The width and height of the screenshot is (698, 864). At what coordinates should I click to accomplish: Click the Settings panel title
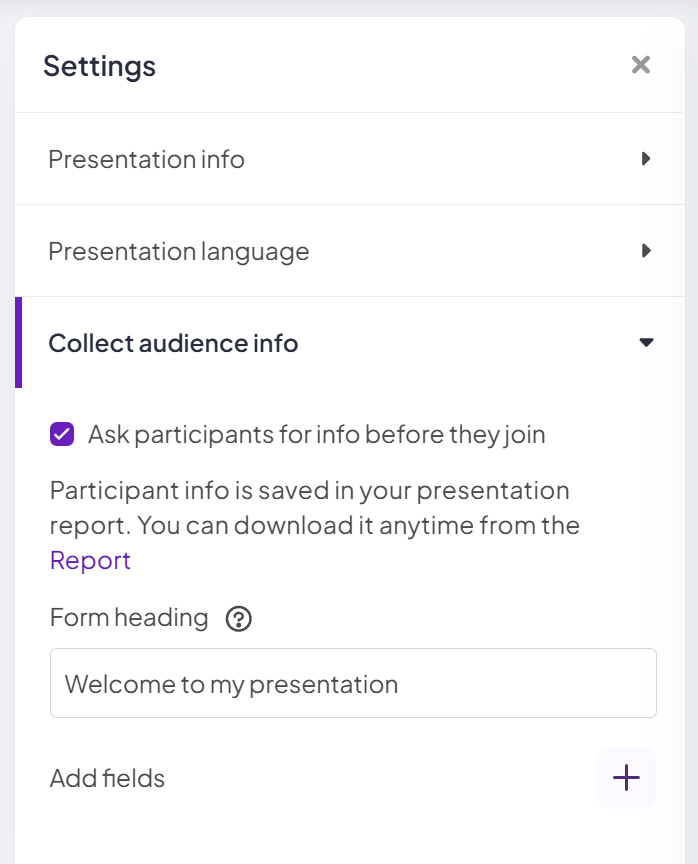[100, 66]
